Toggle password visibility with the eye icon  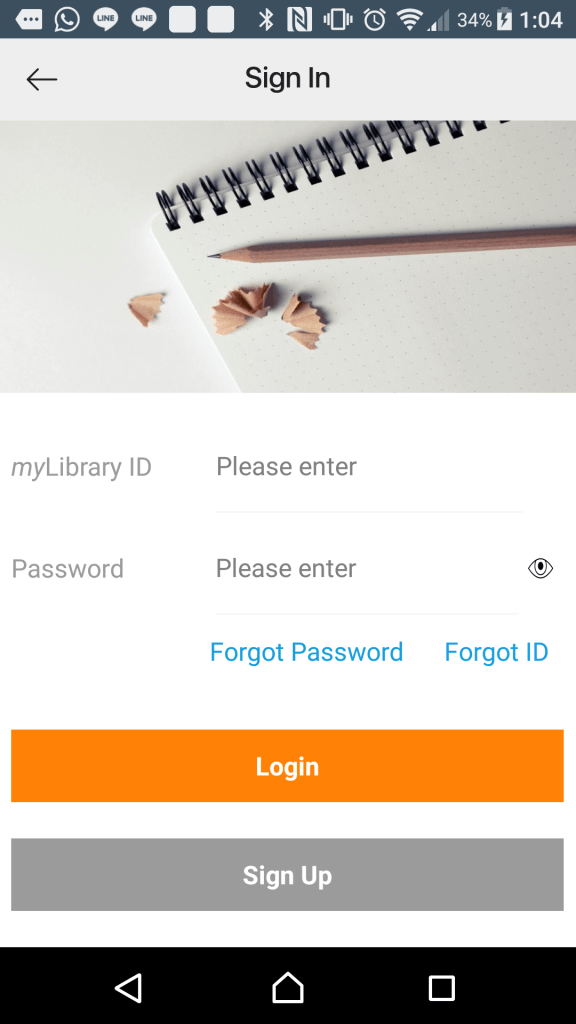tap(540, 568)
